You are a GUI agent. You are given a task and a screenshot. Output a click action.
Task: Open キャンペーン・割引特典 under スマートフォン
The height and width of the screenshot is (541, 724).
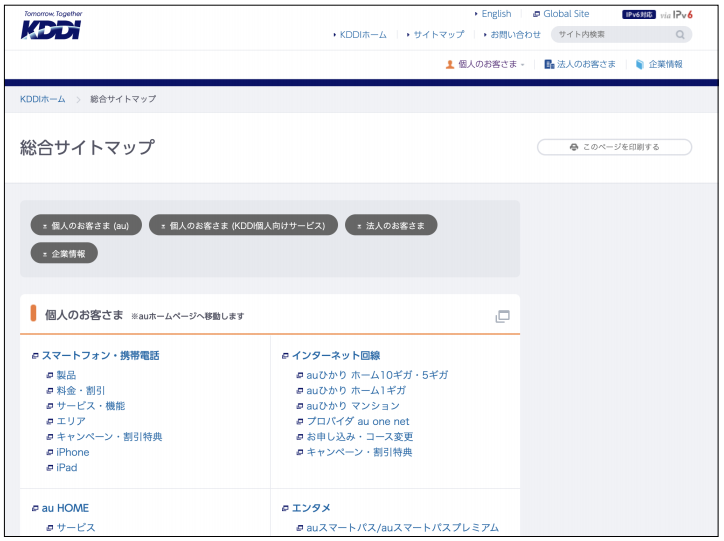pyautogui.click(x=109, y=437)
